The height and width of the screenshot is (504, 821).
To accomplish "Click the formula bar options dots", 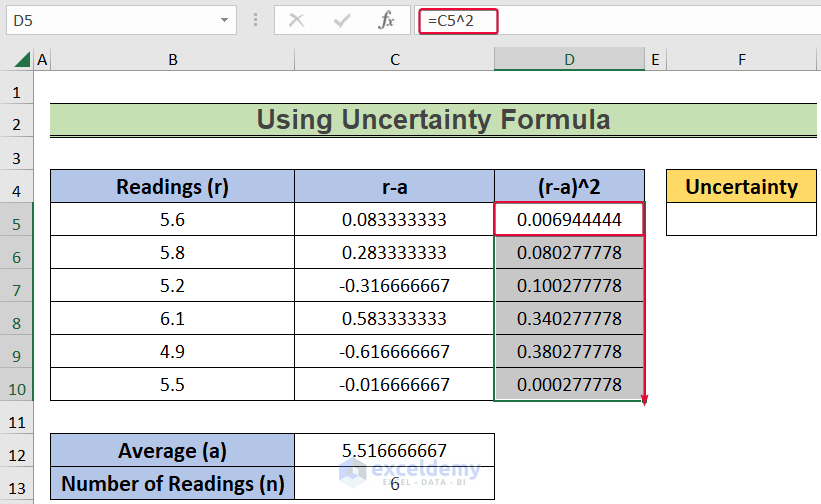I will tap(255, 20).
